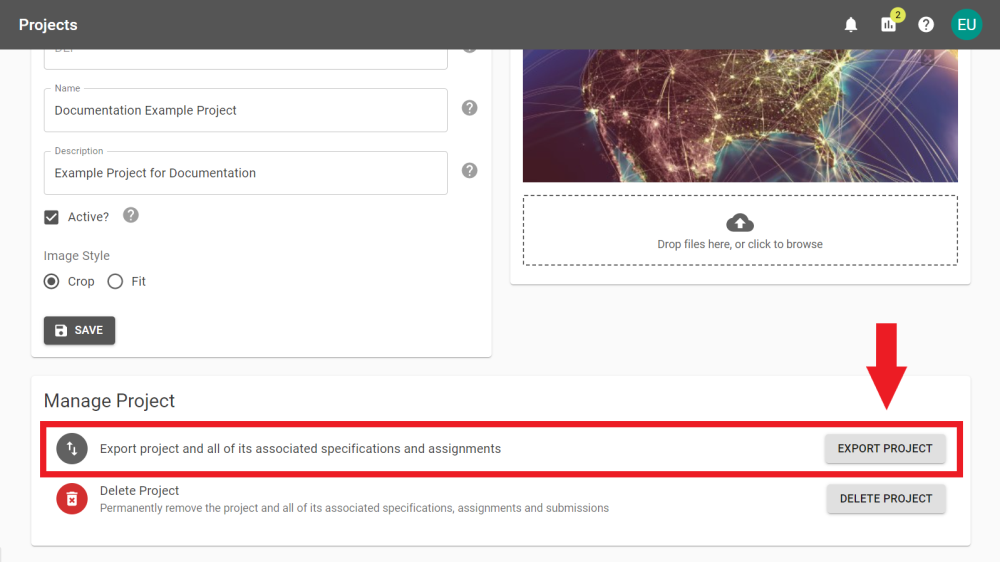
Task: Click help icon beside Description field
Action: (x=469, y=171)
